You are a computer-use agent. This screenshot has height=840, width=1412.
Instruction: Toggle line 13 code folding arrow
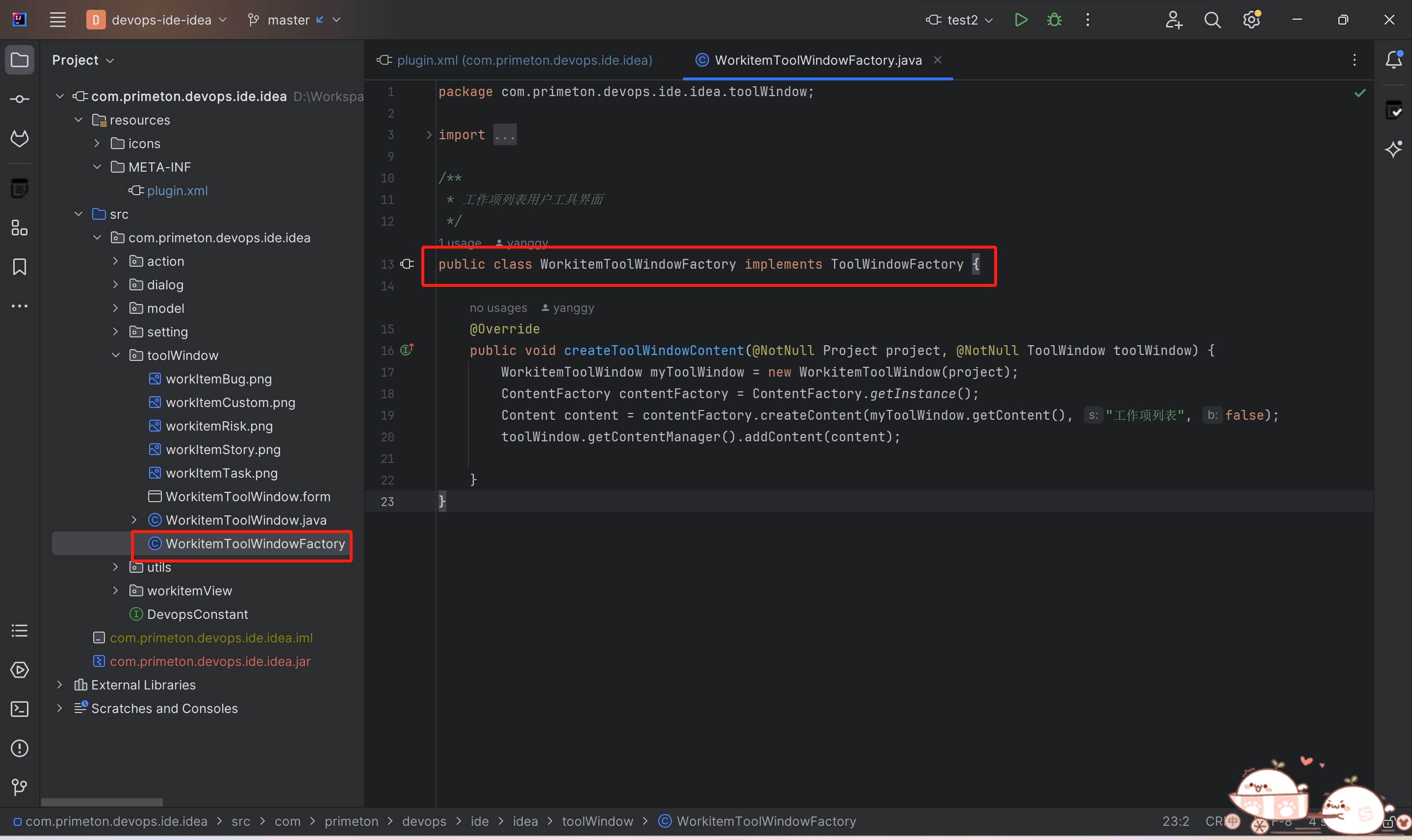point(425,264)
